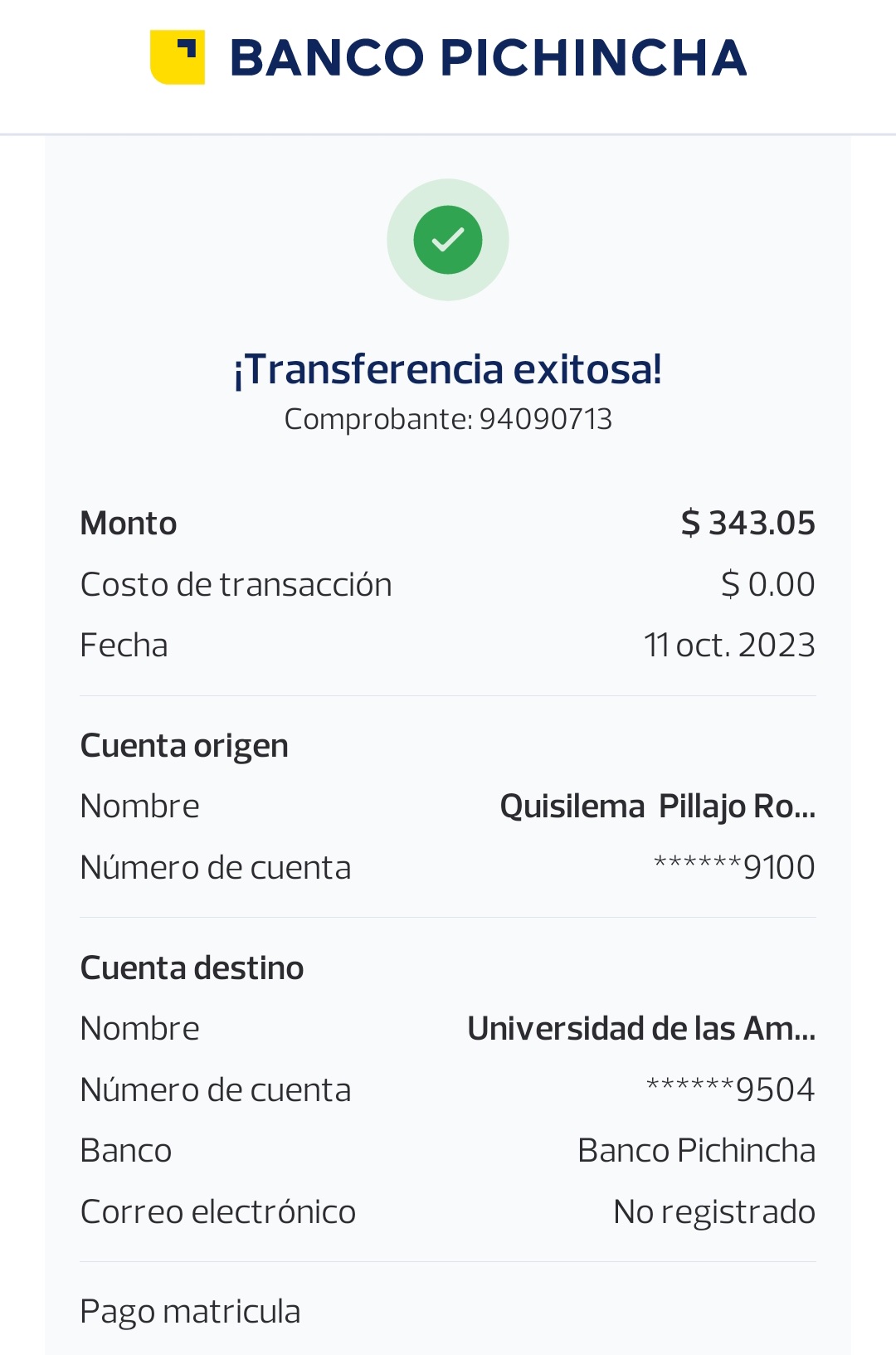The image size is (896, 1355).
Task: Tap the Costo de transacción label
Action: pos(236,585)
